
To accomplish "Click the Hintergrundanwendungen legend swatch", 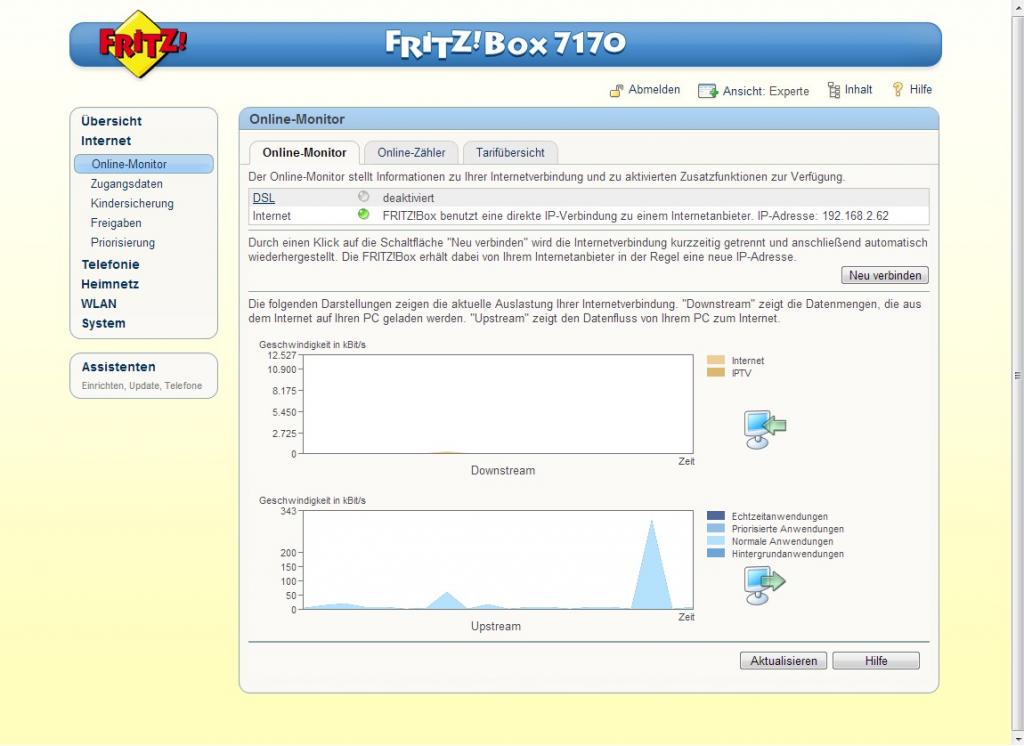I will [x=716, y=553].
